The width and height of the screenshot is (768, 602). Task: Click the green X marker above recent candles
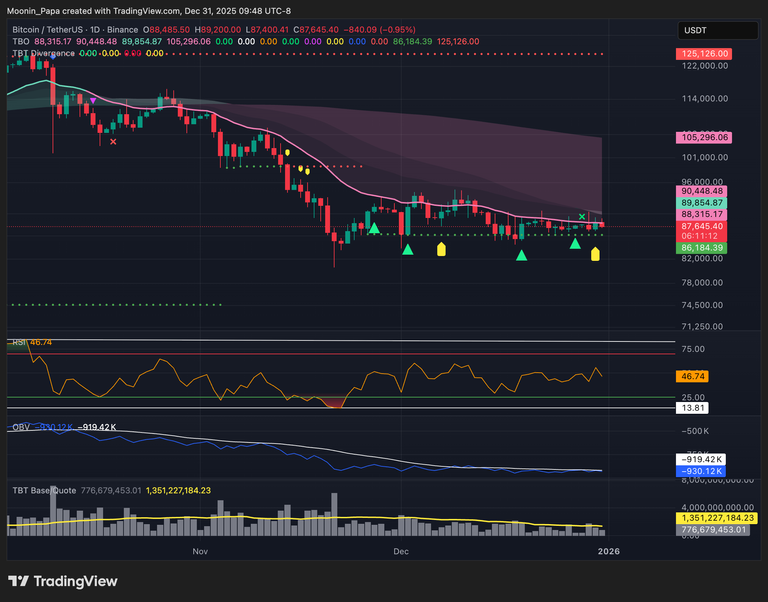(x=582, y=216)
